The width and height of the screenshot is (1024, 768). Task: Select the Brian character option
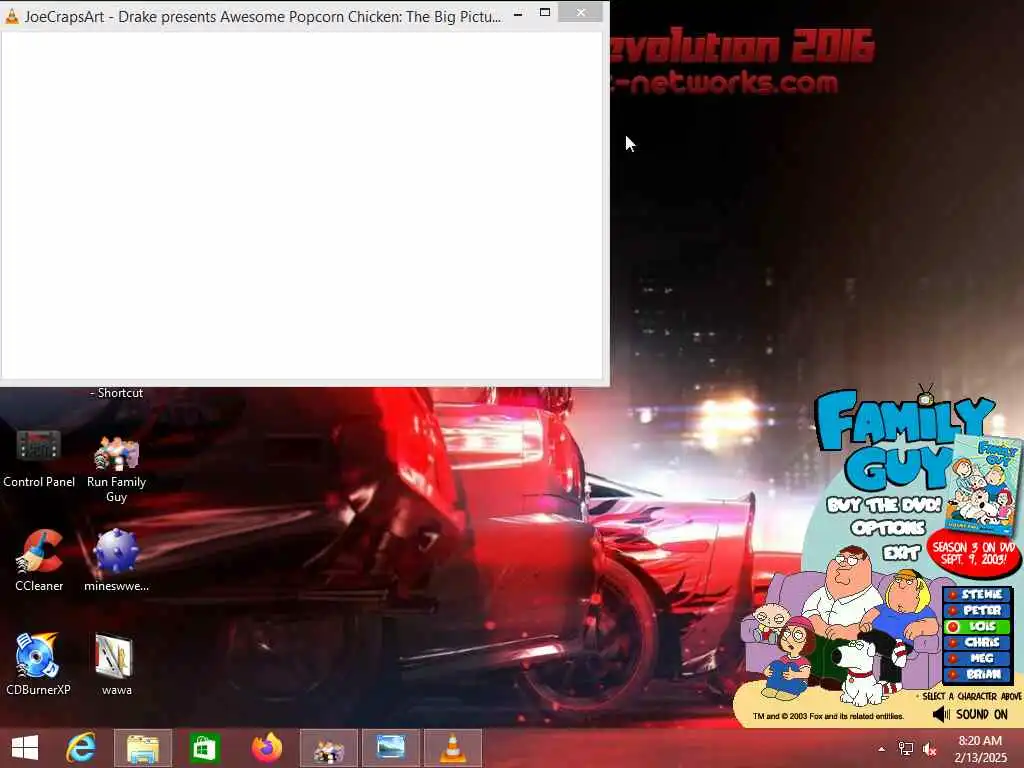pos(977,674)
